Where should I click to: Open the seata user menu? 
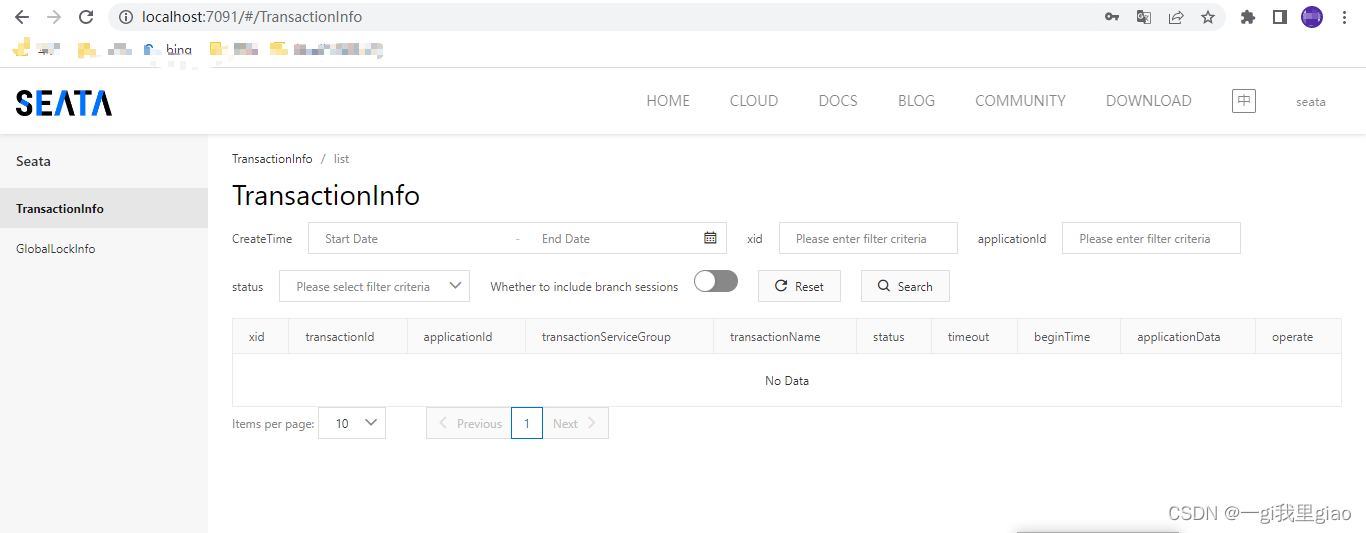(x=1311, y=102)
